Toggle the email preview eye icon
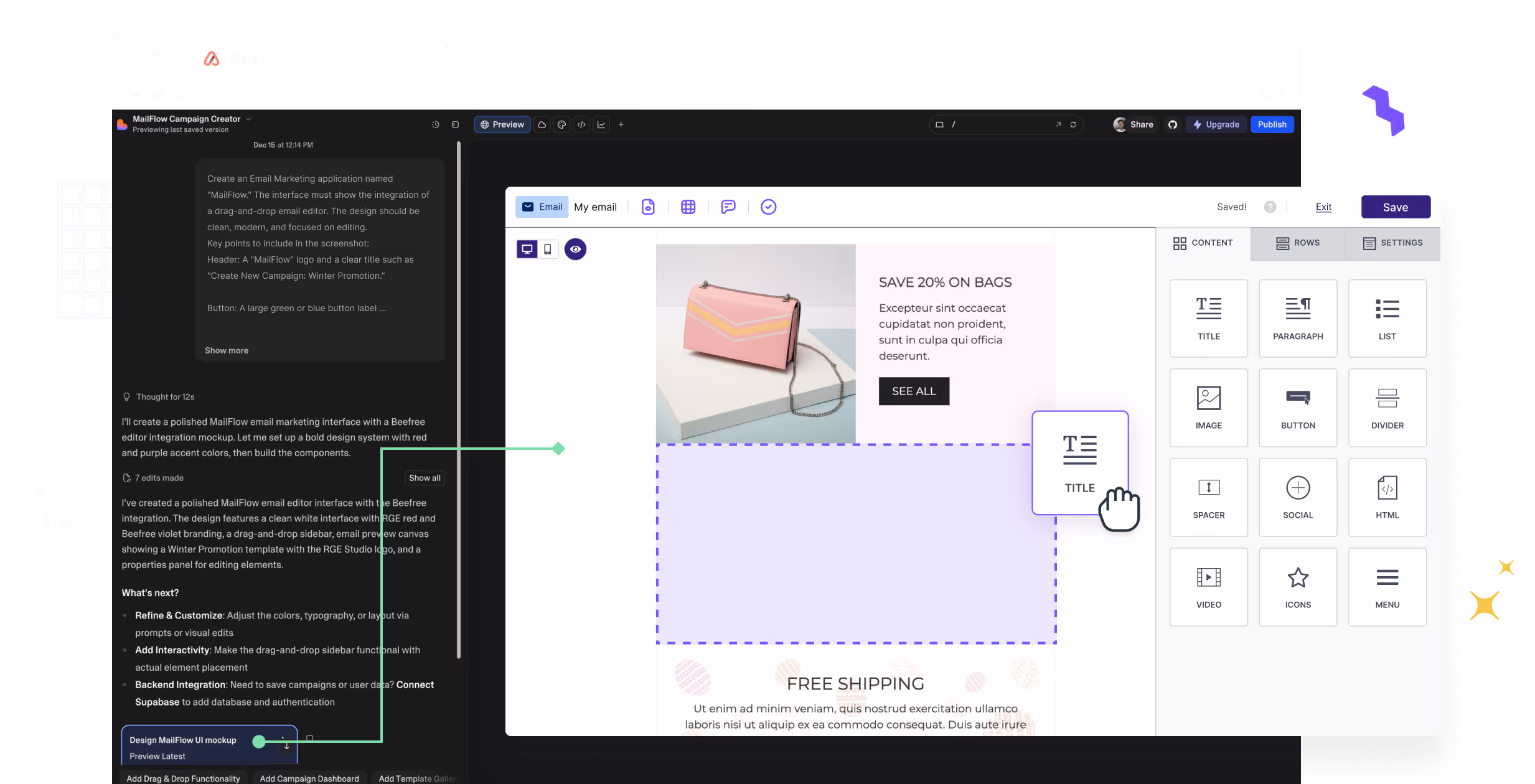This screenshot has width=1535, height=784. pyautogui.click(x=575, y=249)
